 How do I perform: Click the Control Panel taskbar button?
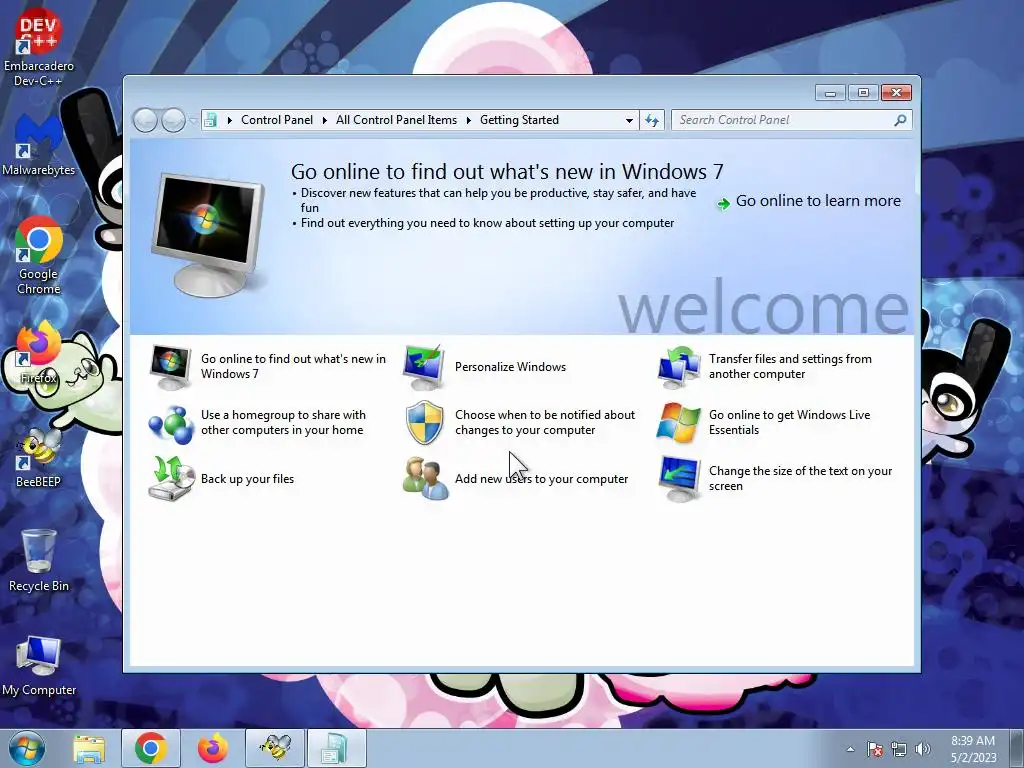pyautogui.click(x=337, y=748)
